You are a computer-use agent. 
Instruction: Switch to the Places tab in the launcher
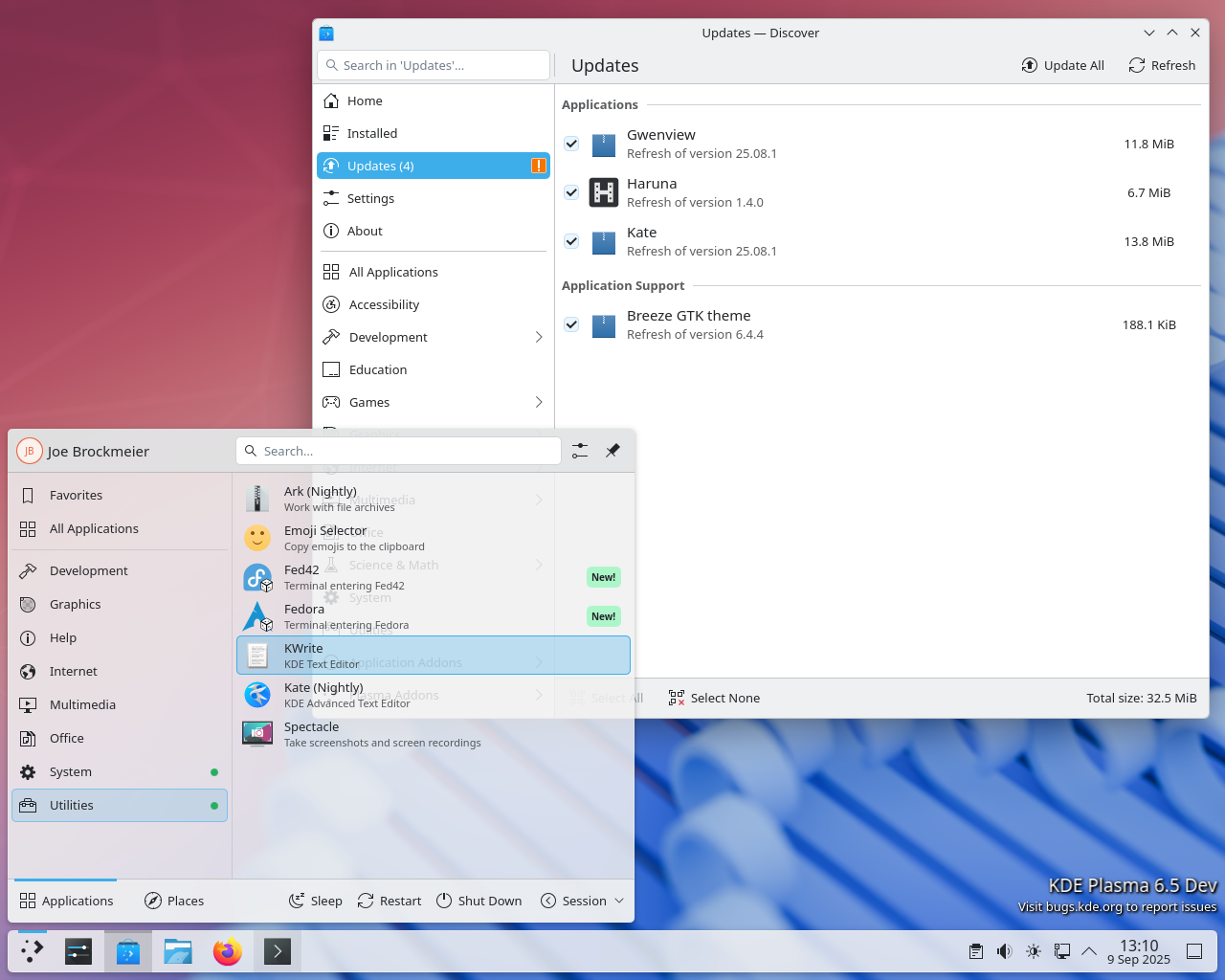coord(174,901)
